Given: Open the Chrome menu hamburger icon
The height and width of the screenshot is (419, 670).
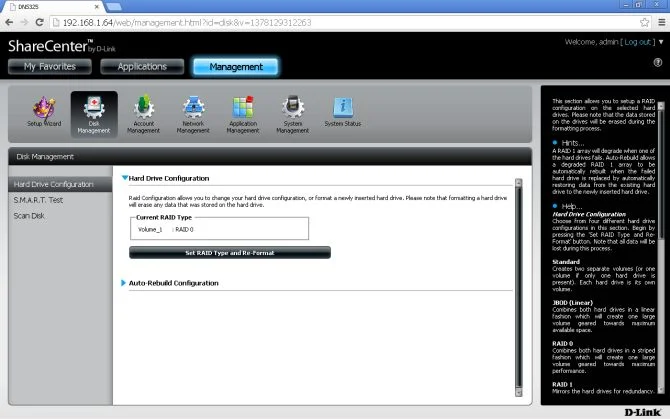Looking at the screenshot, I should [x=661, y=22].
